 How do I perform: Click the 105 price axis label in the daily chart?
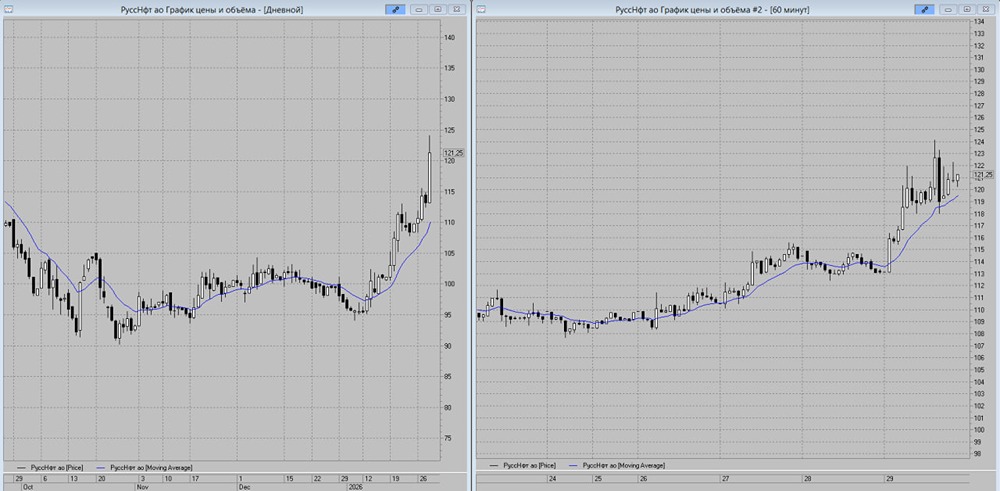tap(450, 254)
